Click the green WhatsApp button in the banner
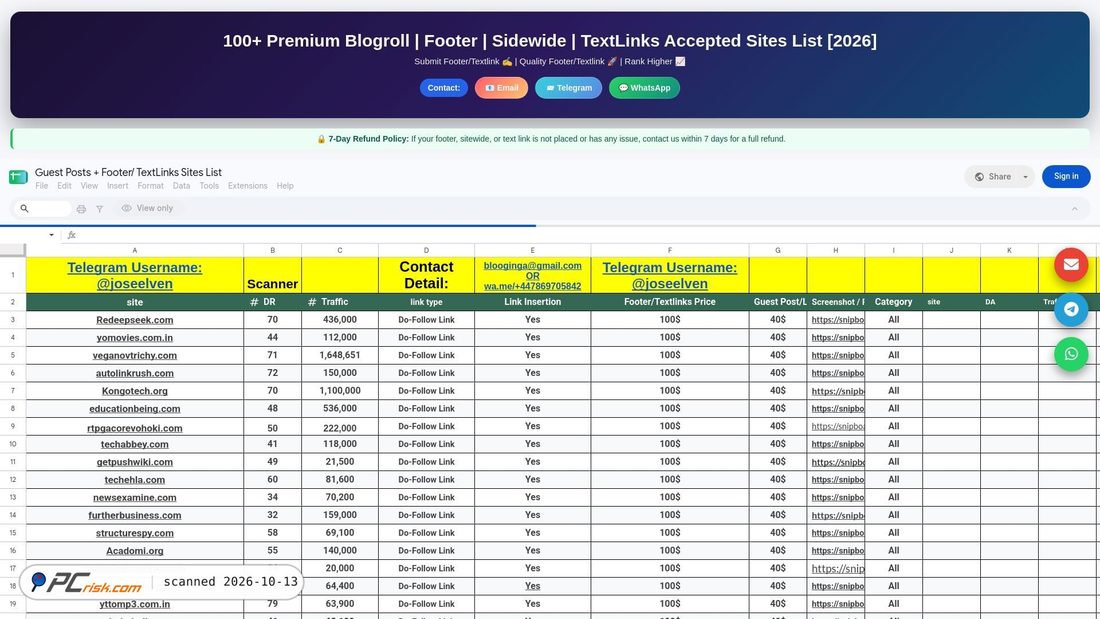This screenshot has height=619, width=1100. click(644, 88)
